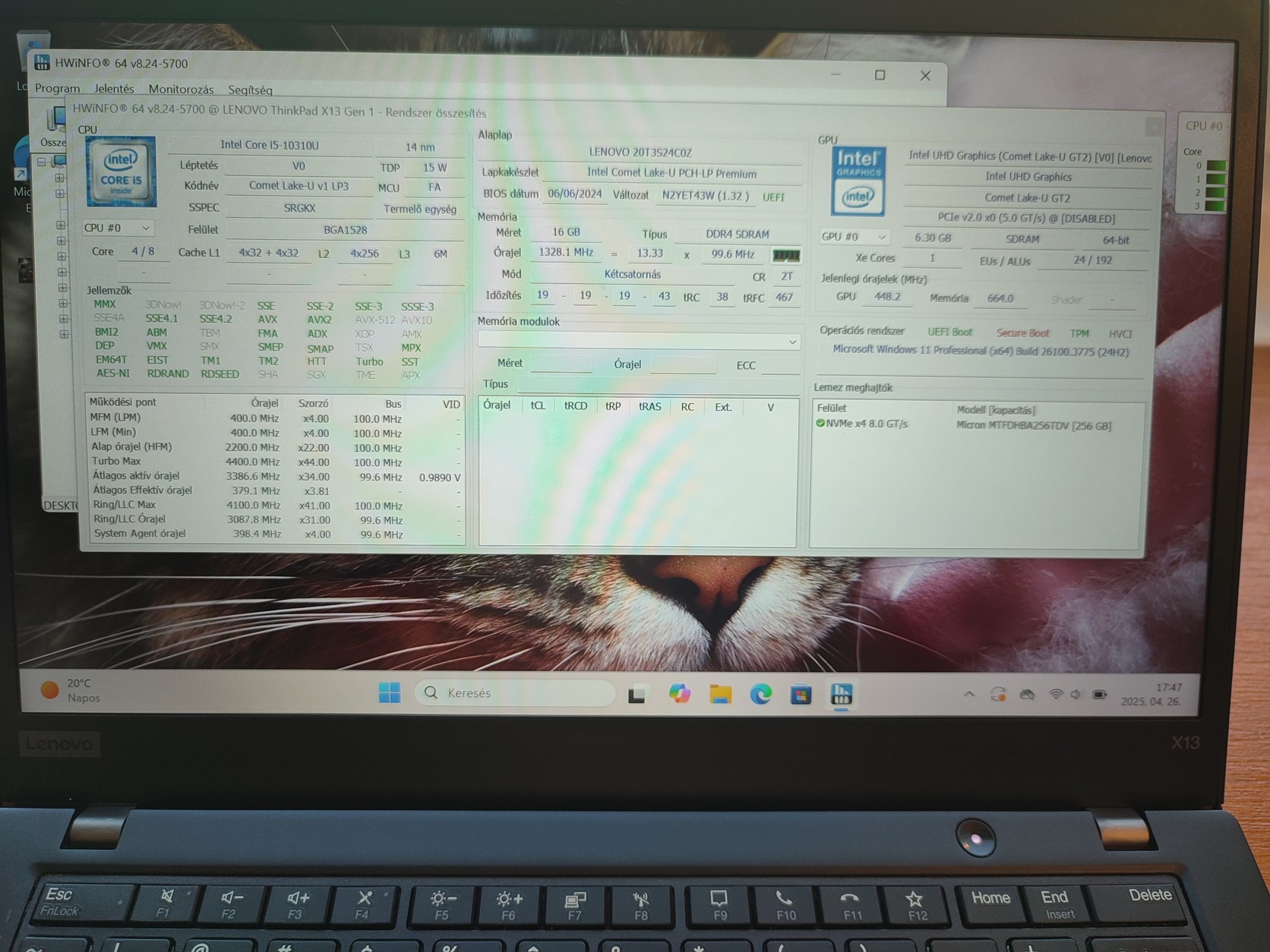Click the BIOS version 'N2YET43W (1.32 )'

click(x=706, y=195)
